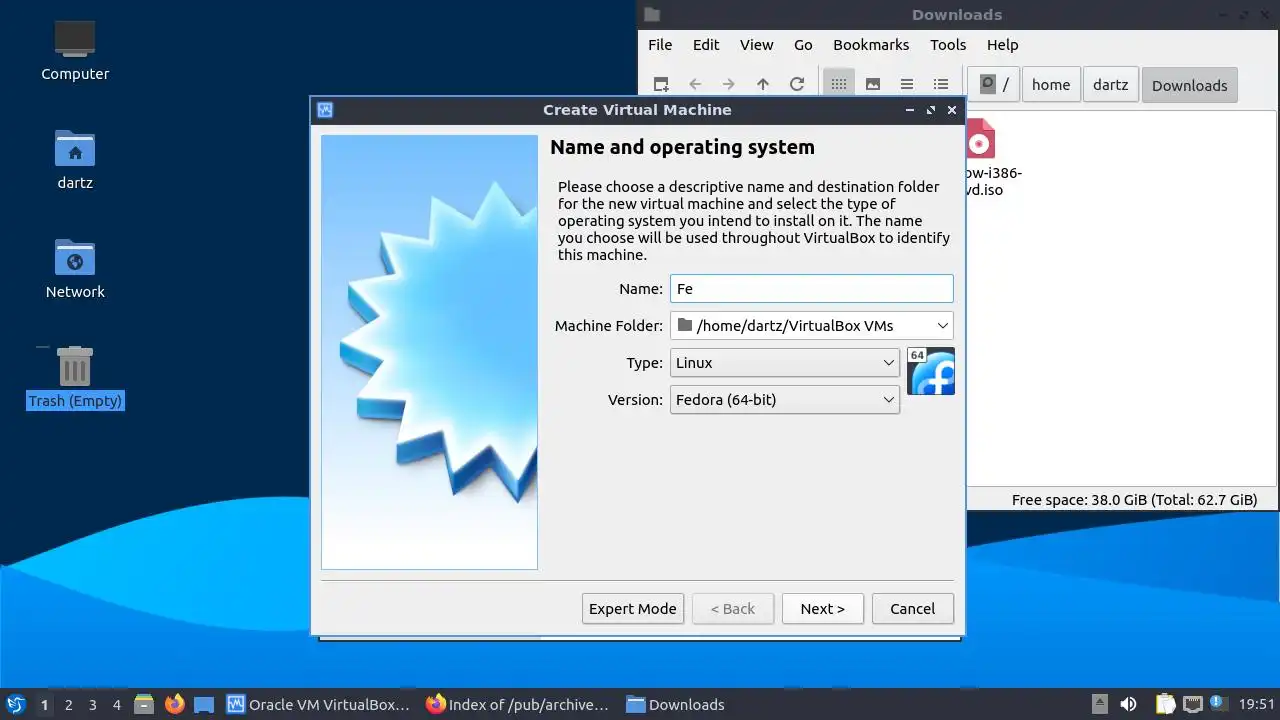1280x720 pixels.
Task: Open the update notifier tray icon
Action: tap(1218, 705)
